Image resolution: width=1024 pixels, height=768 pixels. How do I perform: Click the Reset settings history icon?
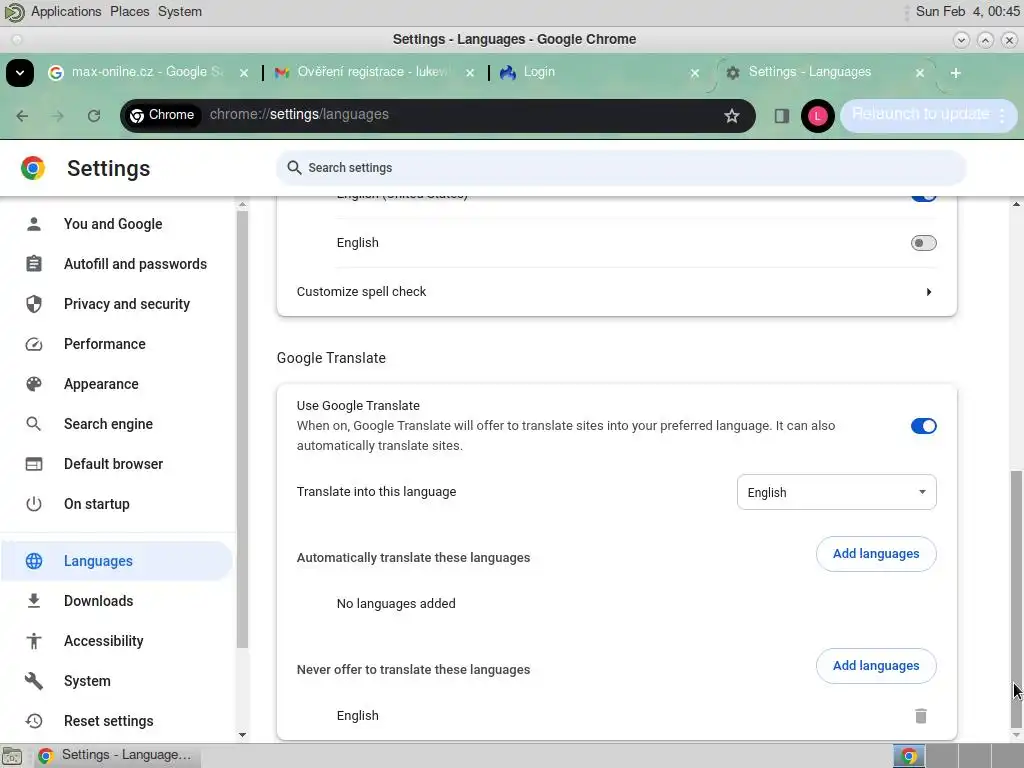pos(34,721)
